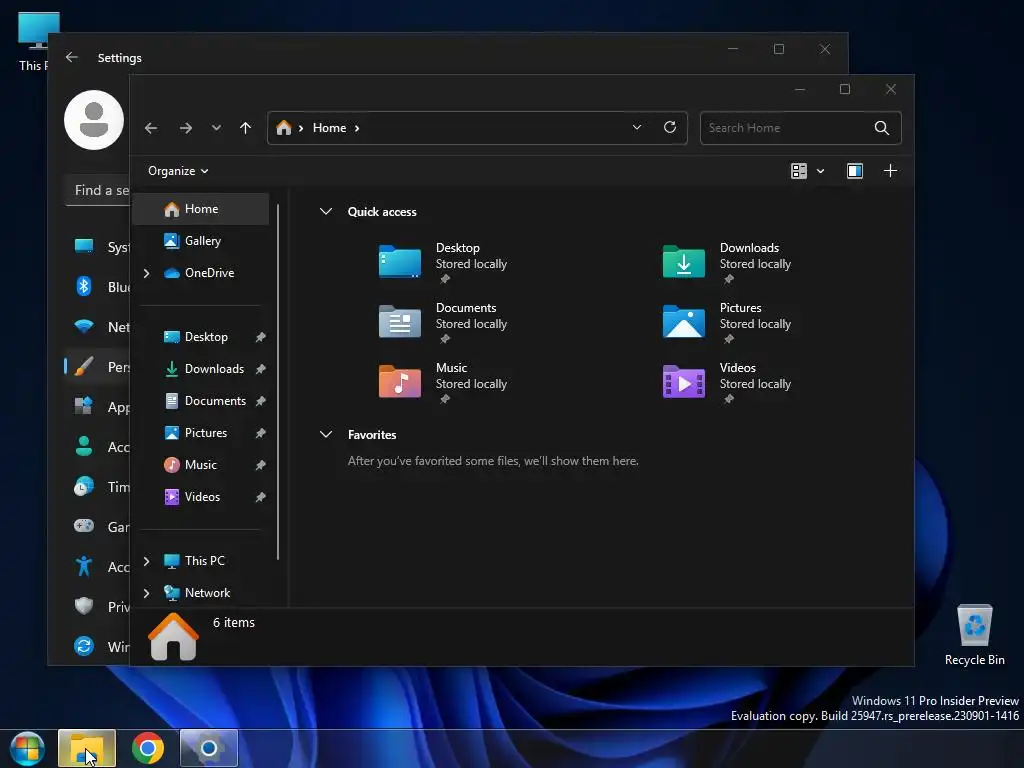Collapse the Favorites section
The width and height of the screenshot is (1024, 768).
tap(325, 435)
